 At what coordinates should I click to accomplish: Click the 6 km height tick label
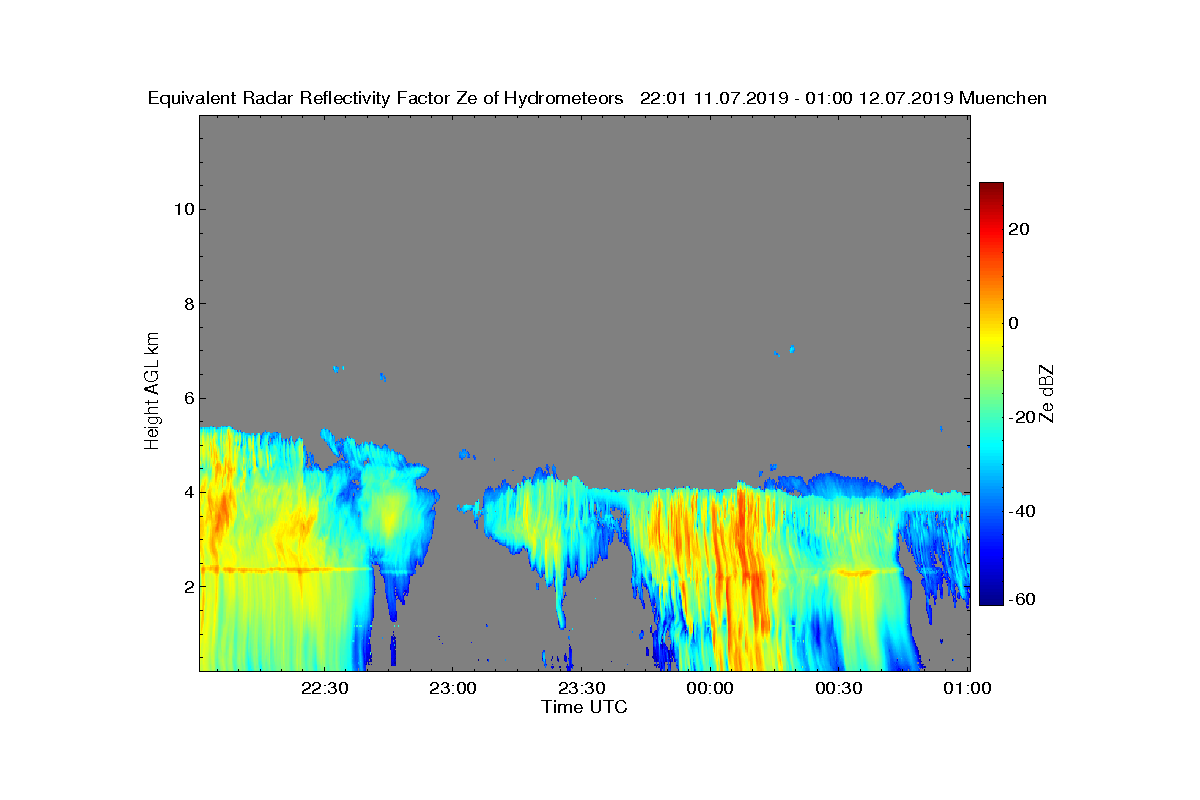click(x=187, y=398)
